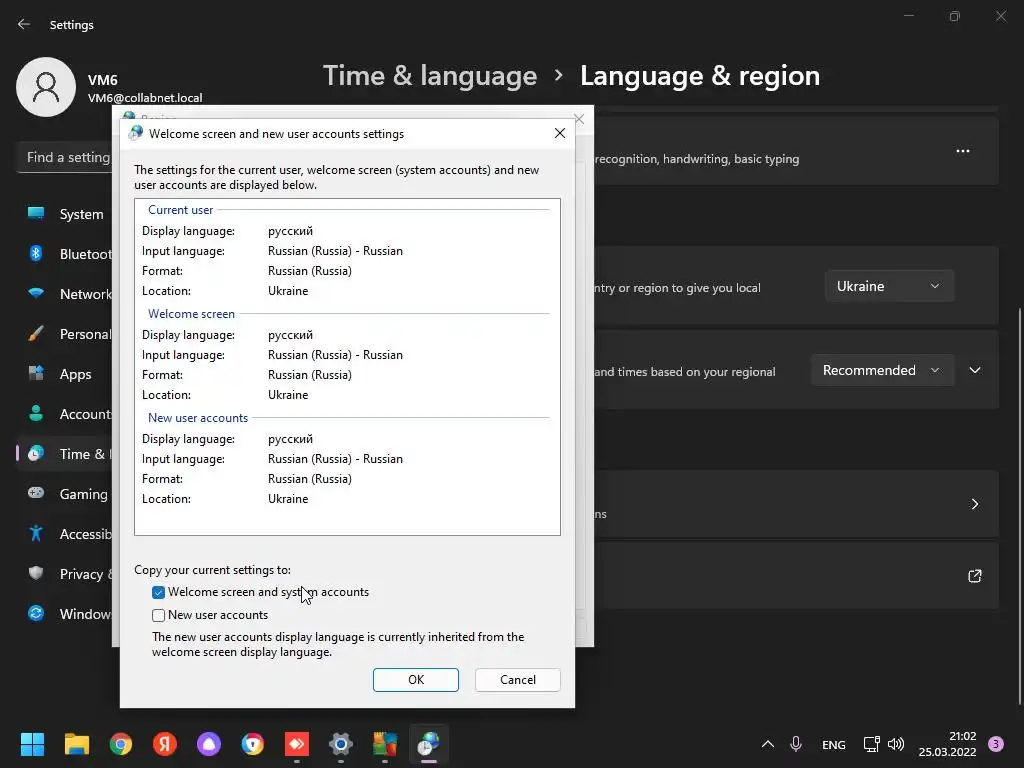The width and height of the screenshot is (1024, 768).
Task: Click the Find a setting search box
Action: [65, 157]
